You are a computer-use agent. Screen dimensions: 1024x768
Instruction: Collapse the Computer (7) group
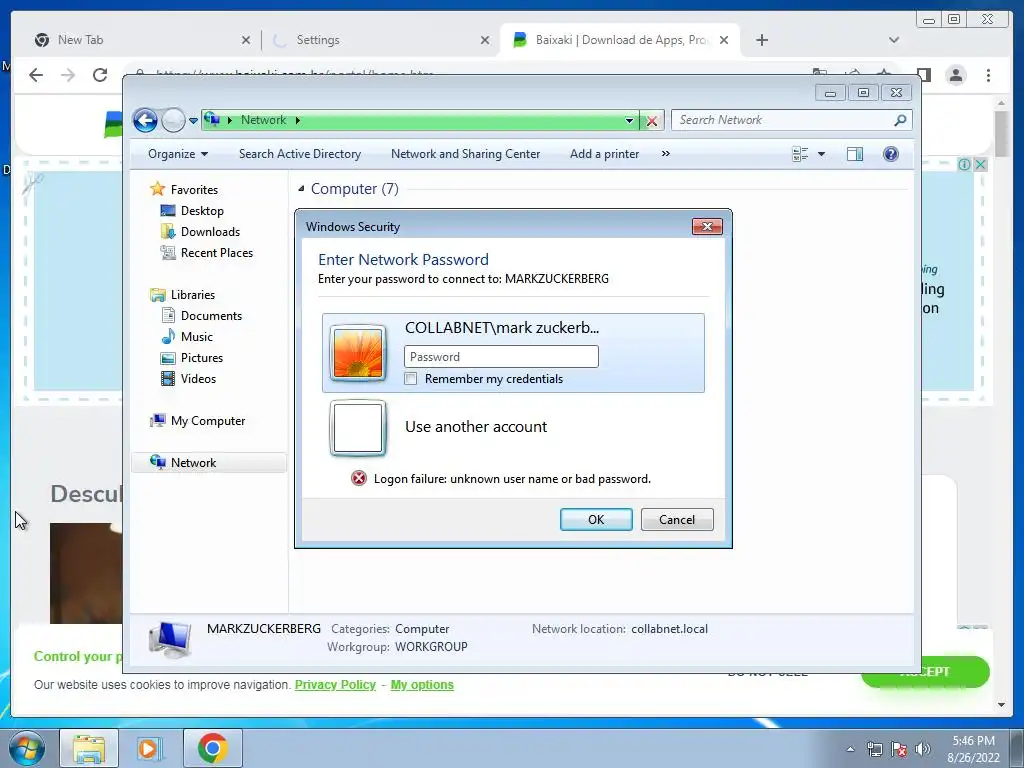coord(301,189)
